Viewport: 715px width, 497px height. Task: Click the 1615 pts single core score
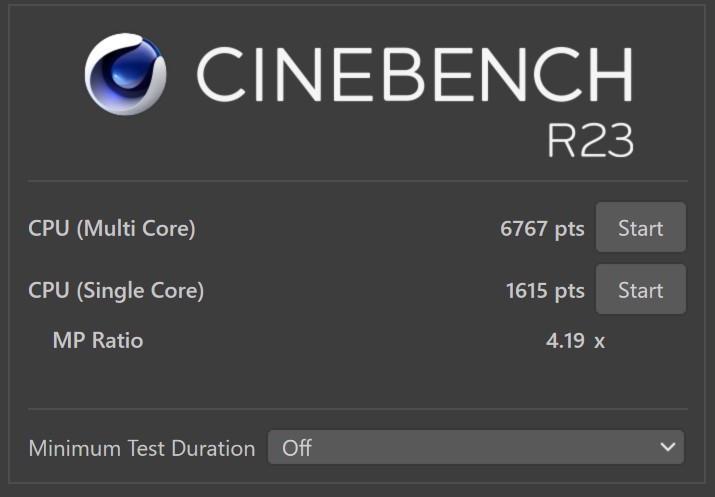[545, 290]
